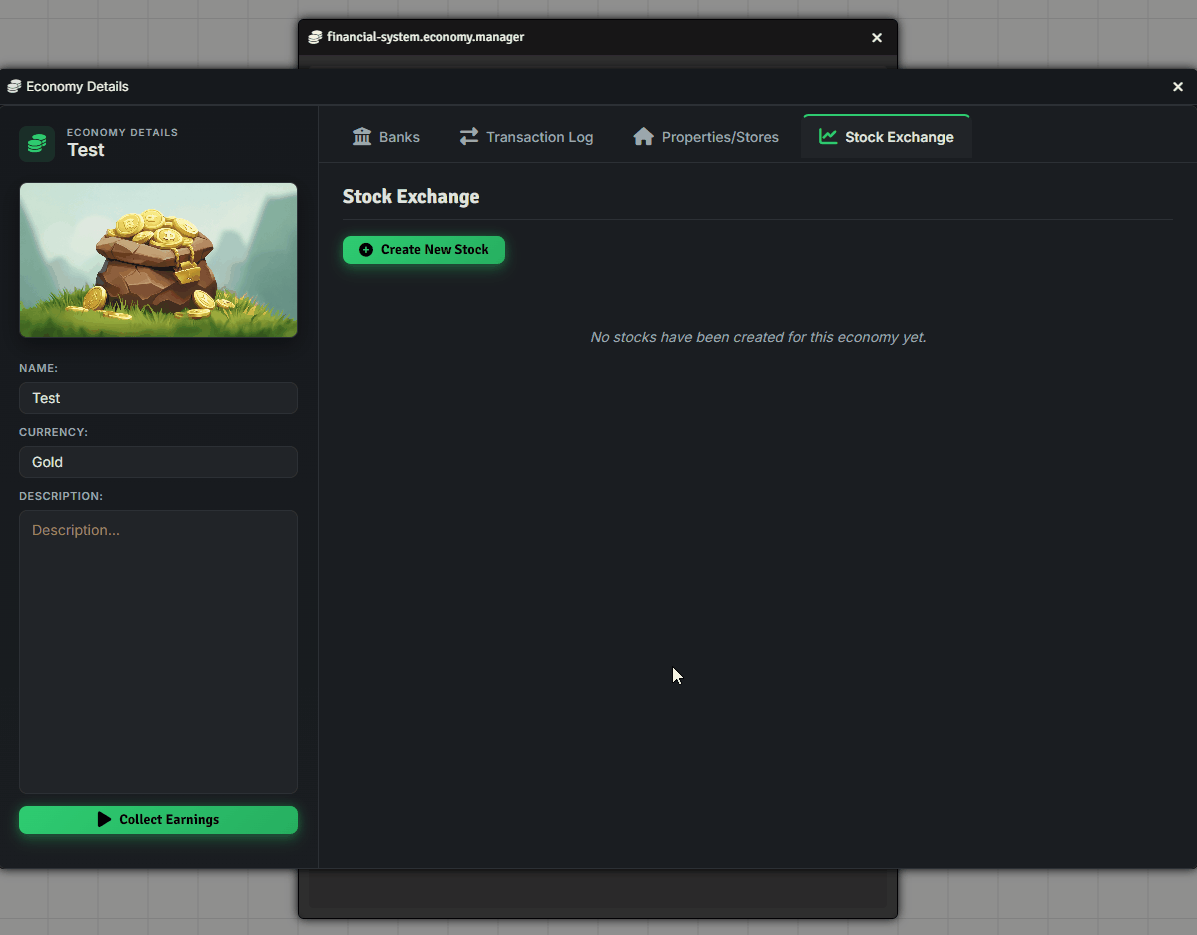The image size is (1197, 935).
Task: Click the chart line icon on Stock Exchange
Action: 828,137
